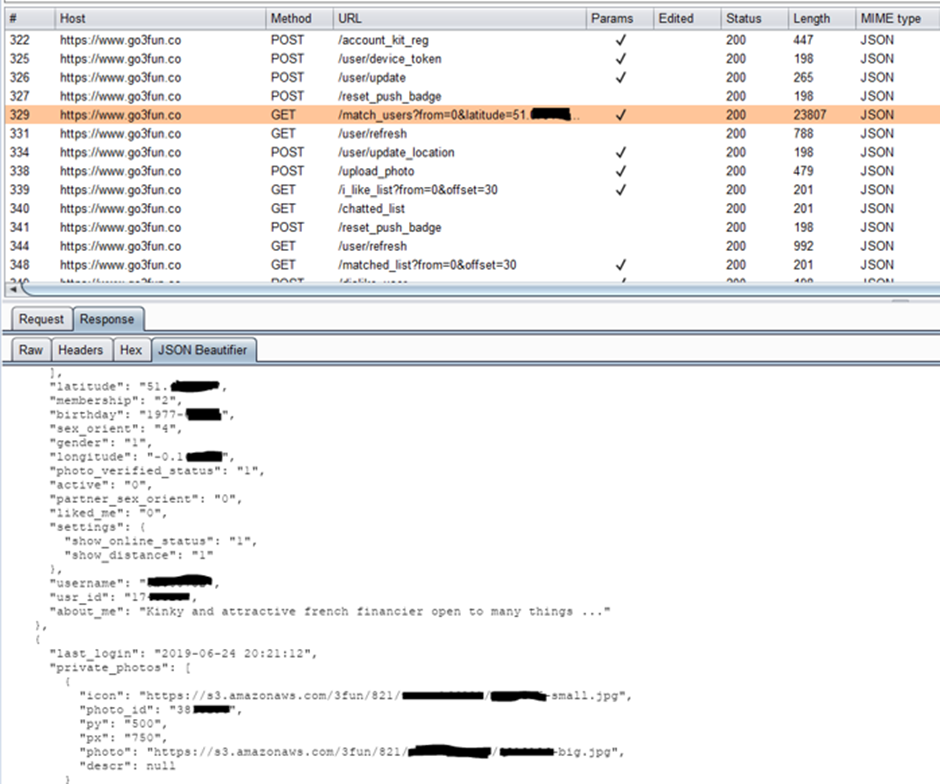The height and width of the screenshot is (784, 940).
Task: Switch to the Request tab
Action: tap(42, 319)
